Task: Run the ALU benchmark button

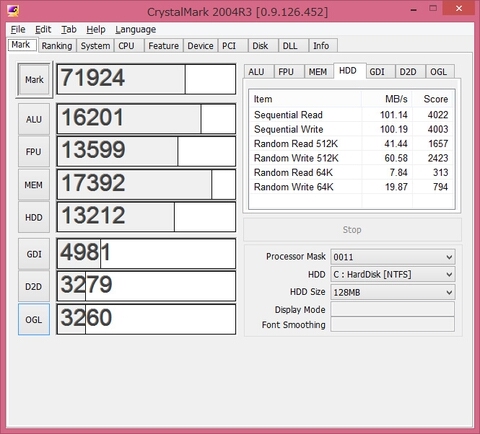Action: [x=34, y=119]
